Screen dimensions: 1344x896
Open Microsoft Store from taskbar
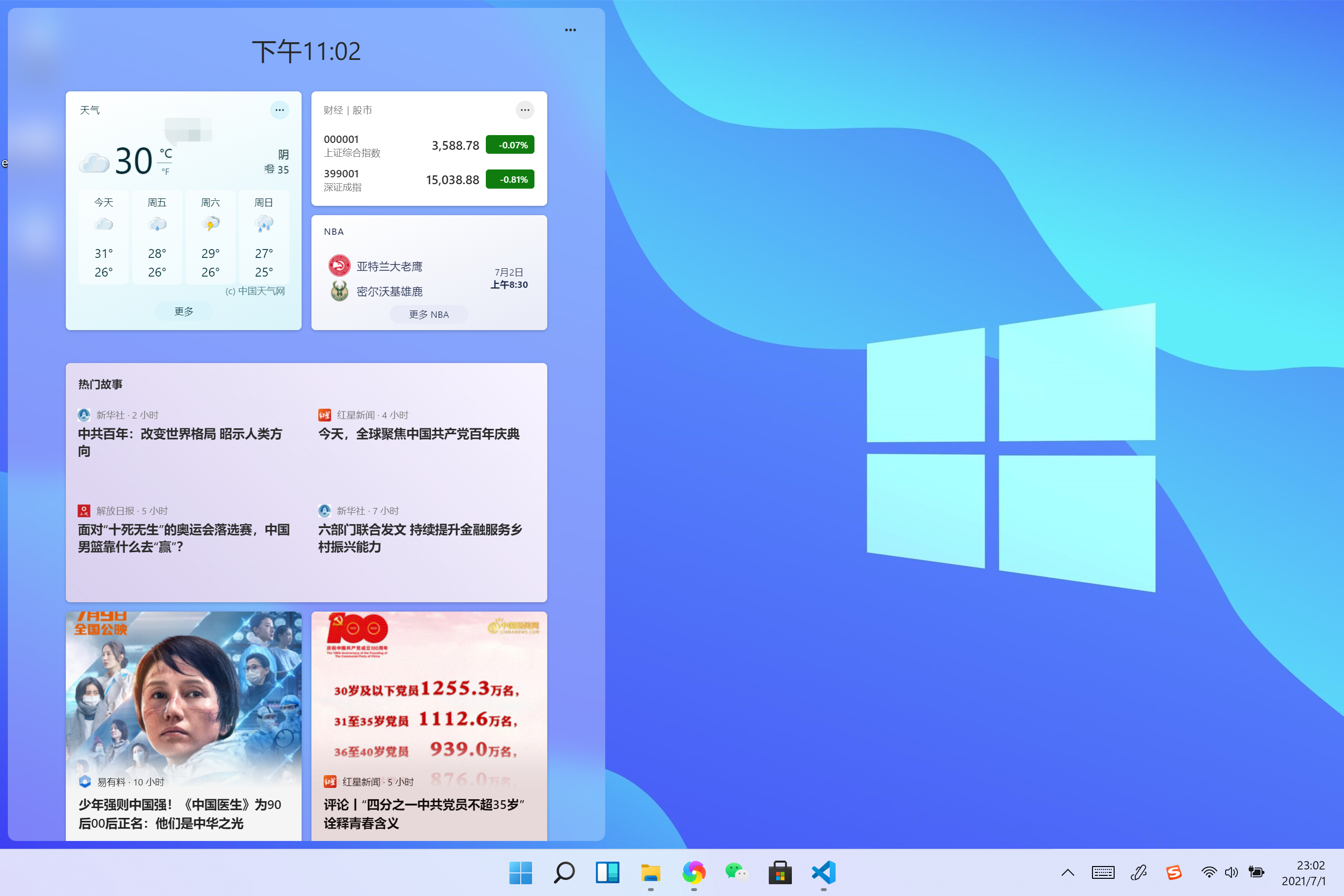click(780, 872)
